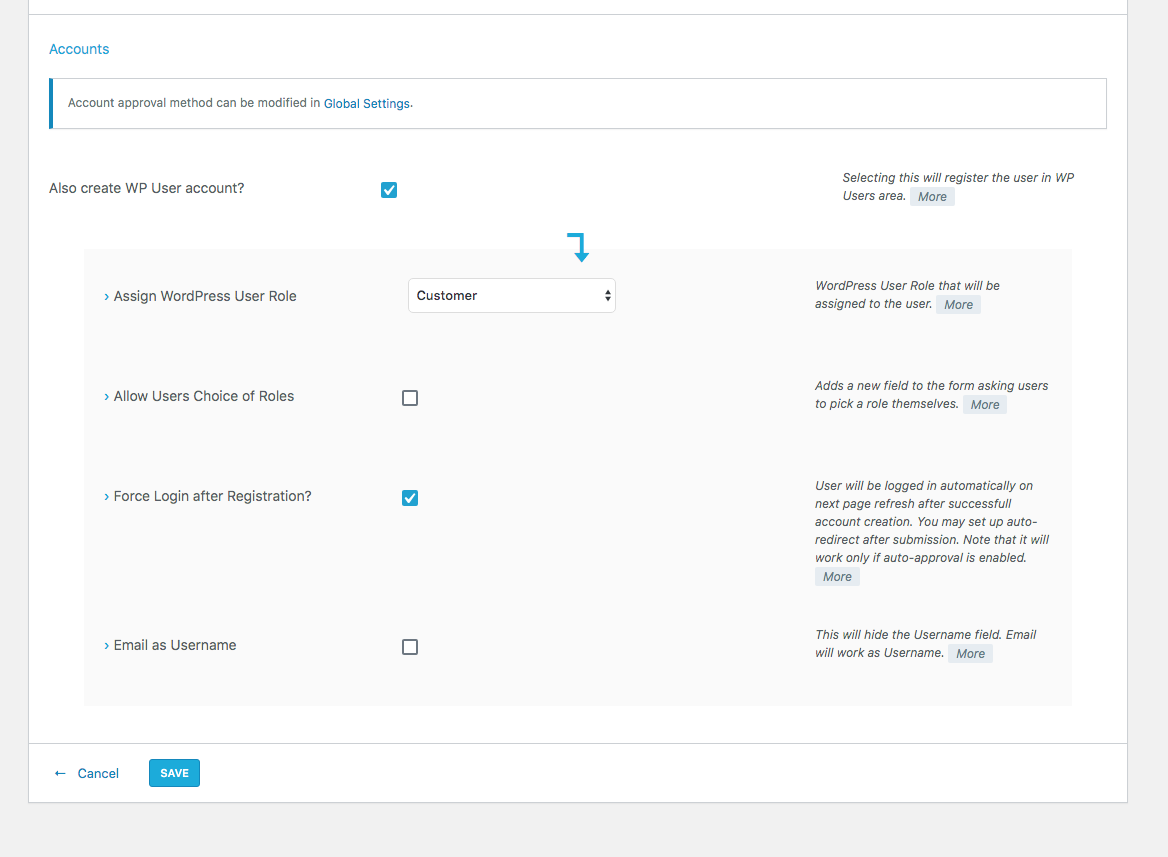The height and width of the screenshot is (857, 1168).
Task: Click chevron before Email as Username
Action: point(107,646)
